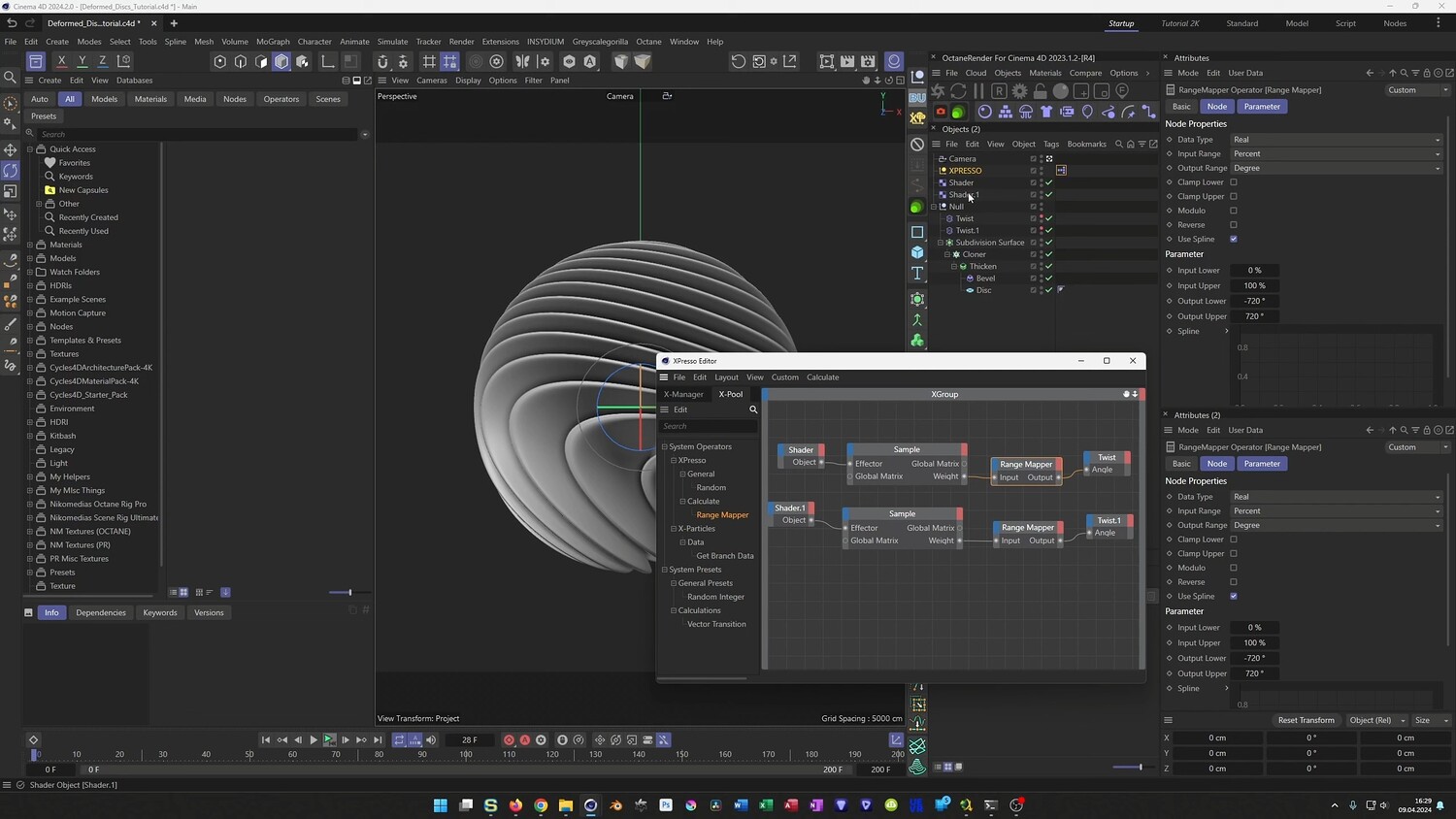This screenshot has height=819, width=1456.
Task: Select the Move tool in left toolbar
Action: coord(11,149)
